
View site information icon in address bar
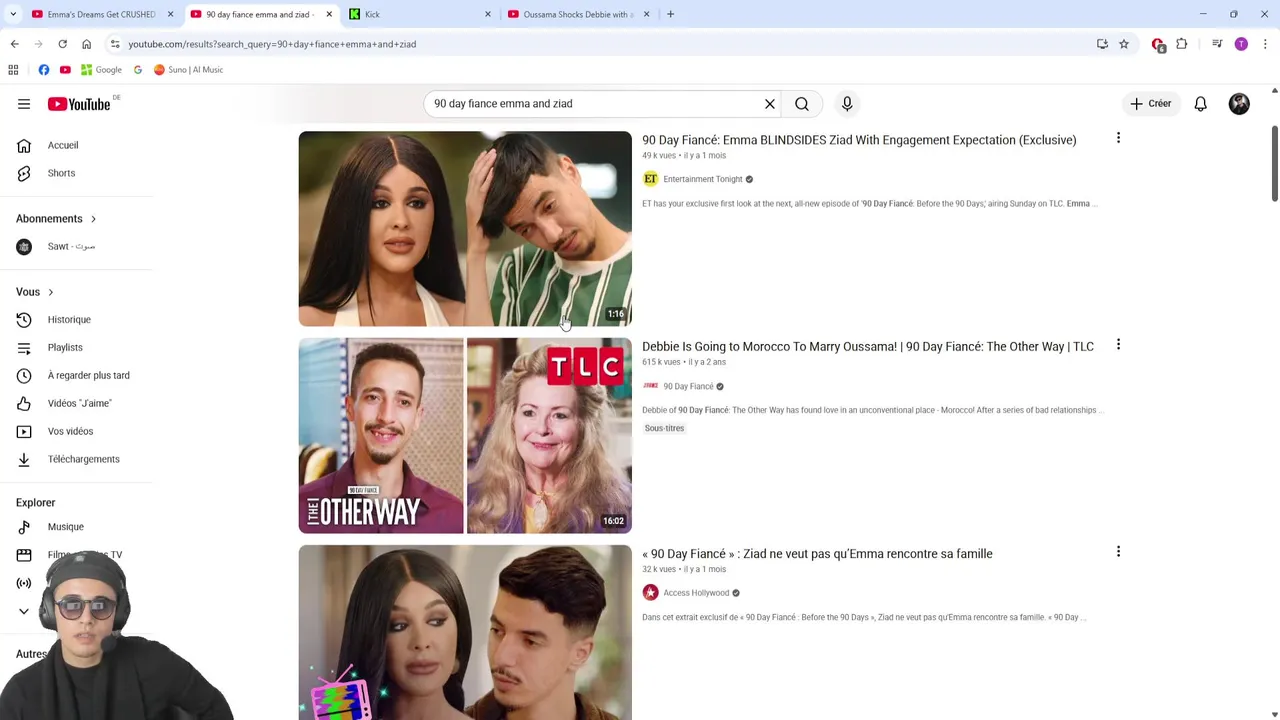coord(115,44)
